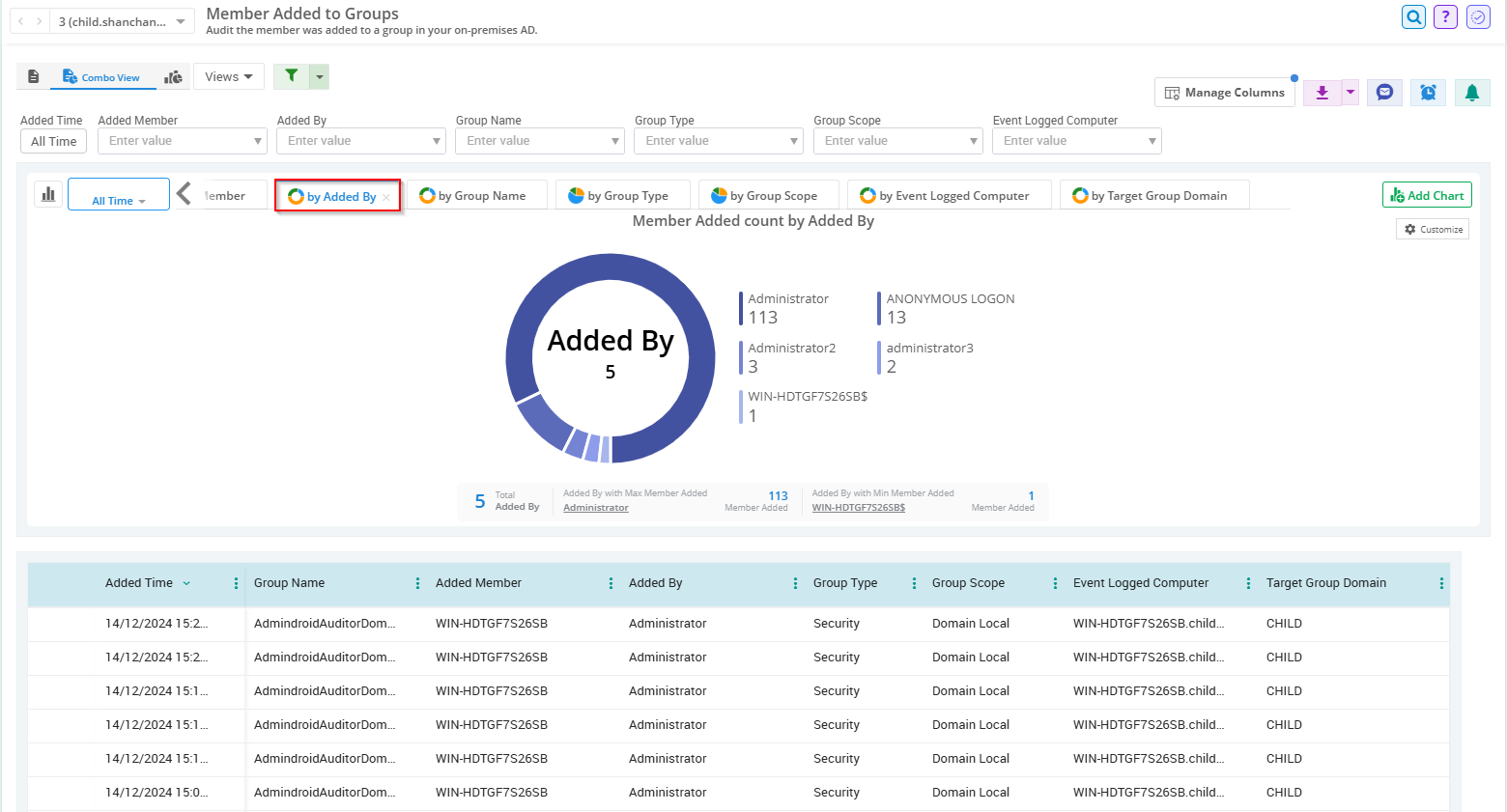Click the green funnel filter icon
1507x812 pixels.
tap(291, 76)
